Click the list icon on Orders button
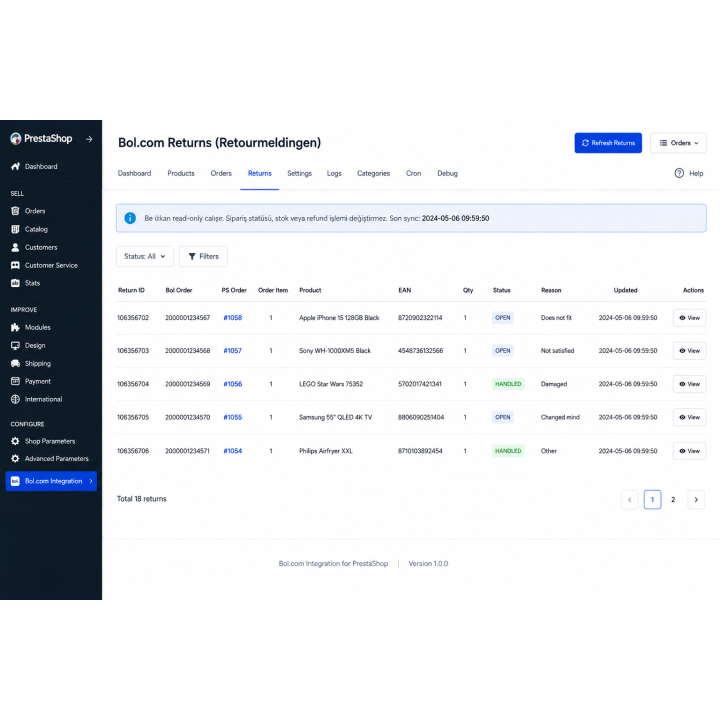The height and width of the screenshot is (720, 720). [663, 143]
